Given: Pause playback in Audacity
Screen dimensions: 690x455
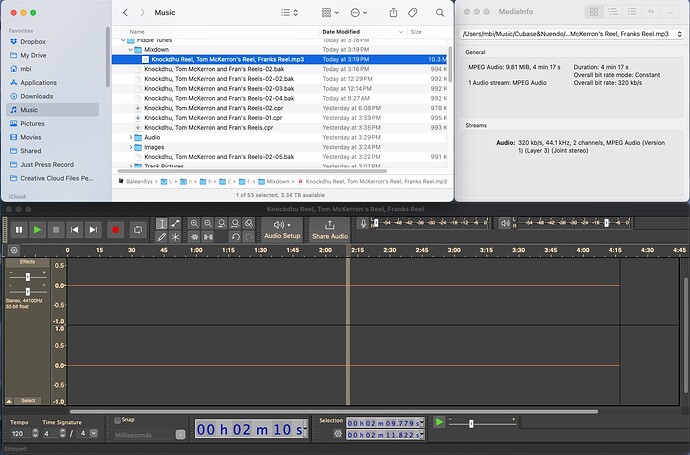Looking at the screenshot, I should click(19, 230).
